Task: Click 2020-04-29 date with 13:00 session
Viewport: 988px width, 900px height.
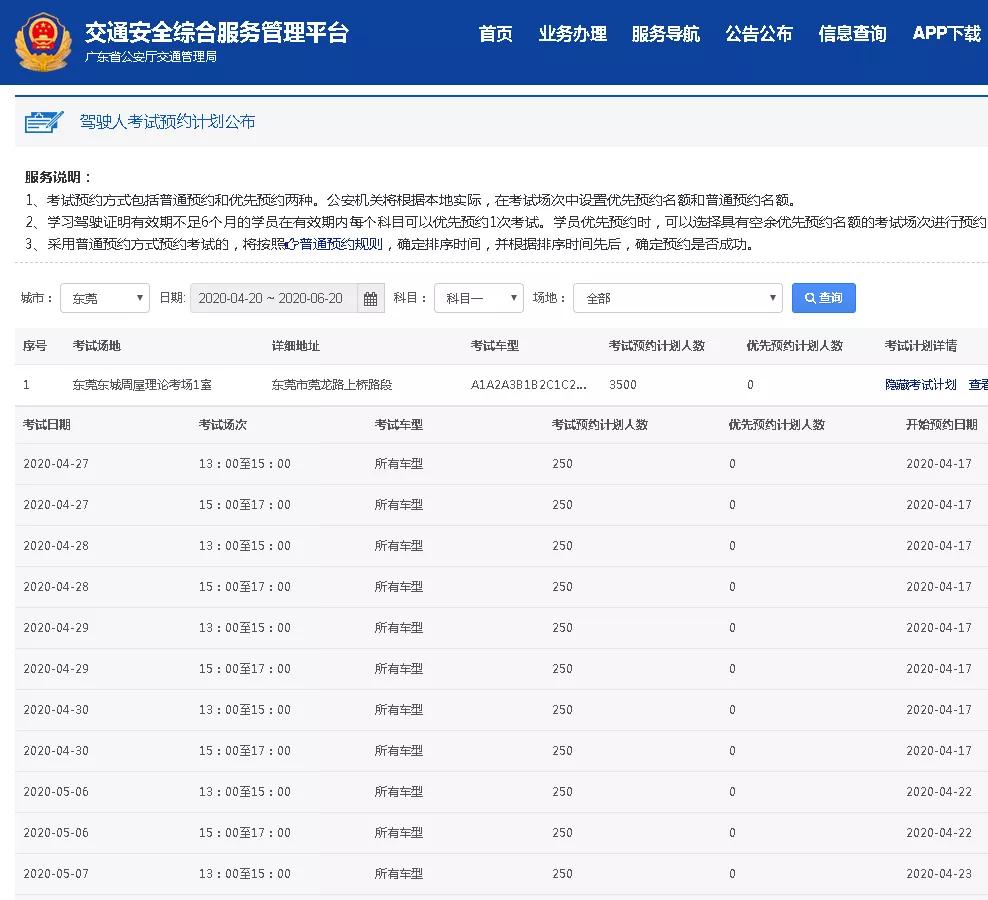Action: [x=56, y=628]
